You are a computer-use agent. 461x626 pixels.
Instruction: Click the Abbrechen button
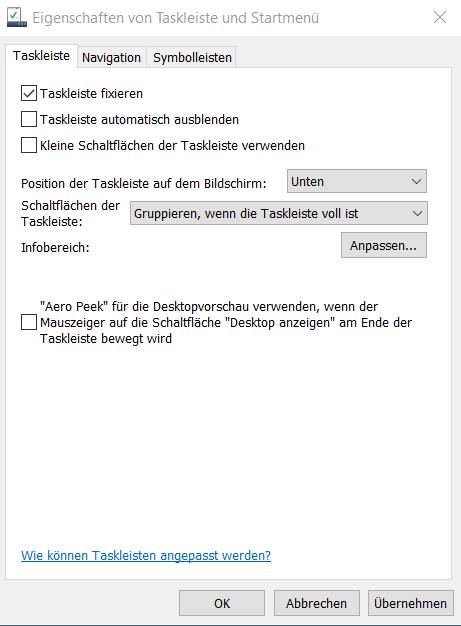click(317, 603)
